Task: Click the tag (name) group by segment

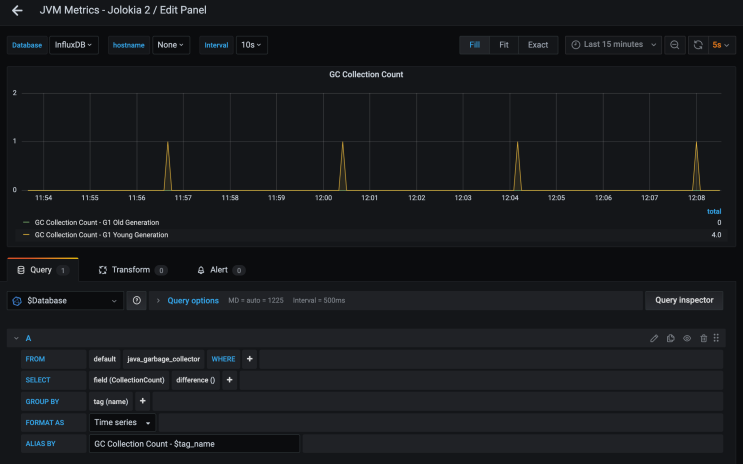Action: point(111,401)
